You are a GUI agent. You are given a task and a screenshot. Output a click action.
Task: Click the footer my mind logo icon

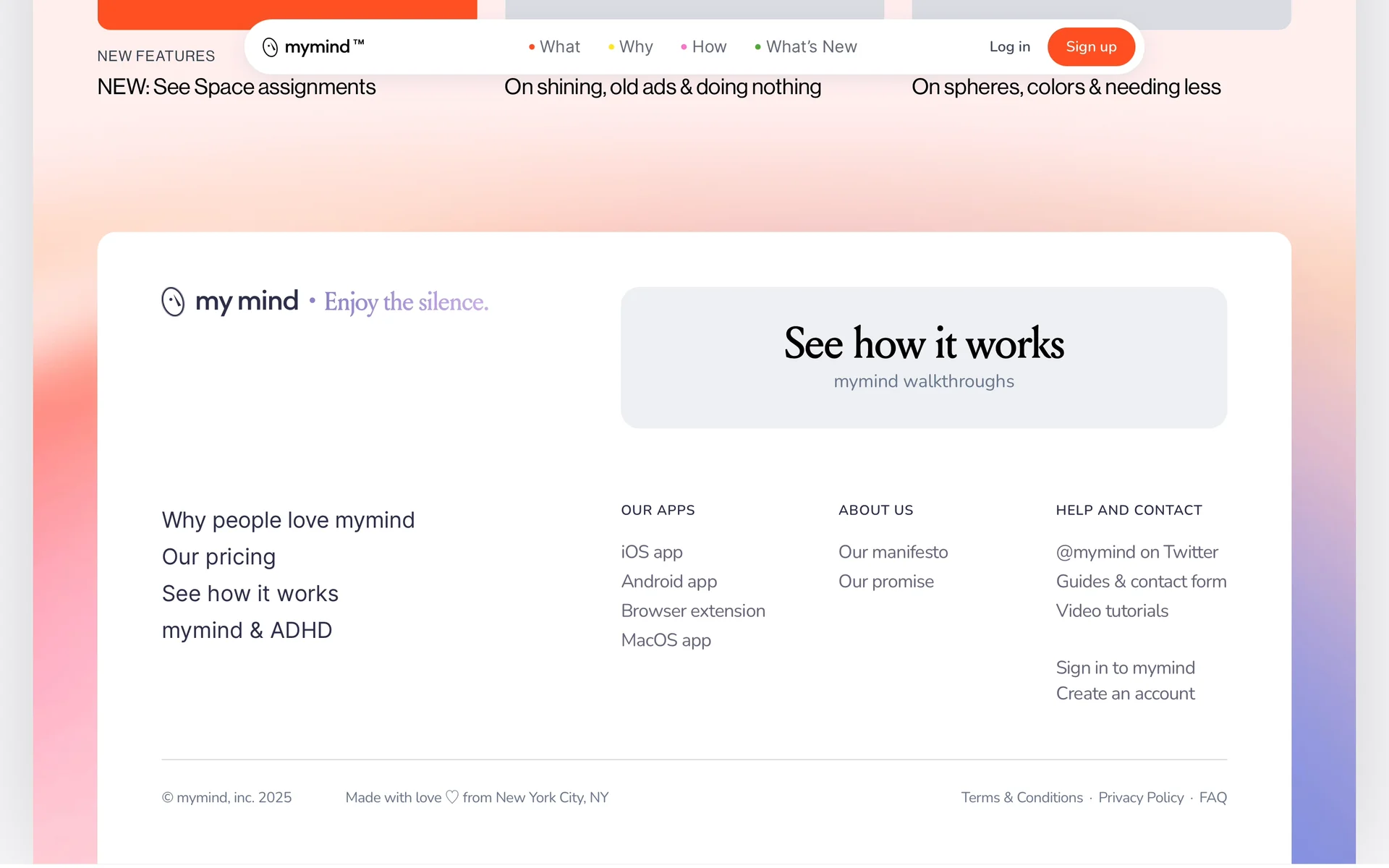pos(173,302)
